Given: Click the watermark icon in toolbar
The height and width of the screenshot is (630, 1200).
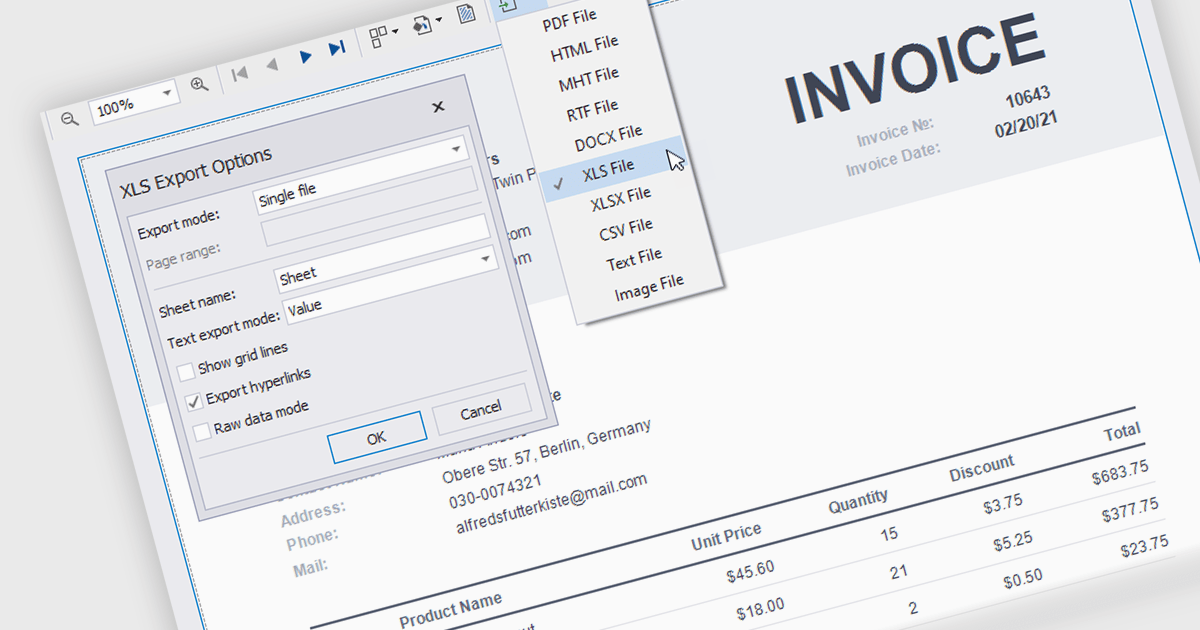Looking at the screenshot, I should pos(465,14).
